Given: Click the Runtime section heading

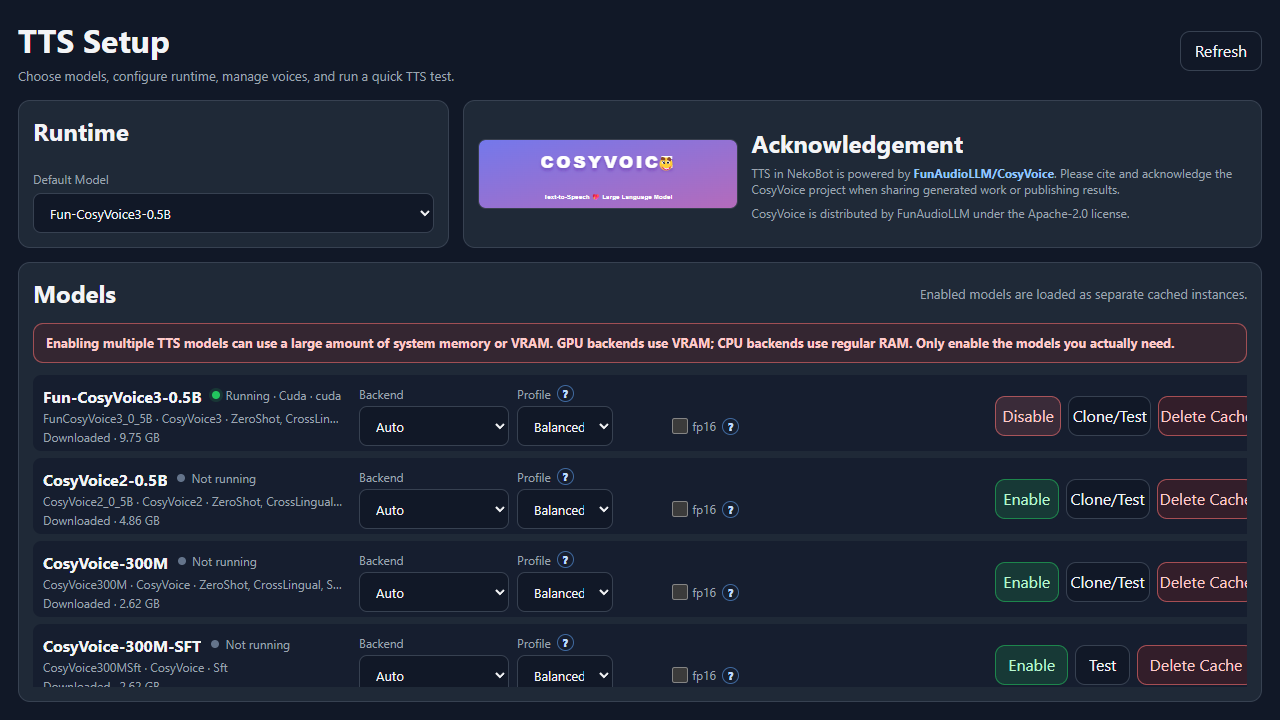Looking at the screenshot, I should click(81, 133).
